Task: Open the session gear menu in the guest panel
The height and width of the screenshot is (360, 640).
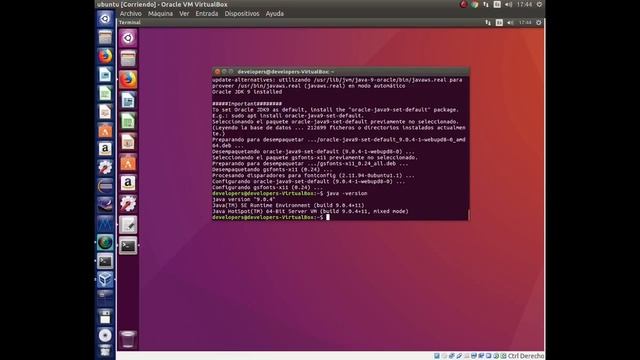Action: pos(539,22)
